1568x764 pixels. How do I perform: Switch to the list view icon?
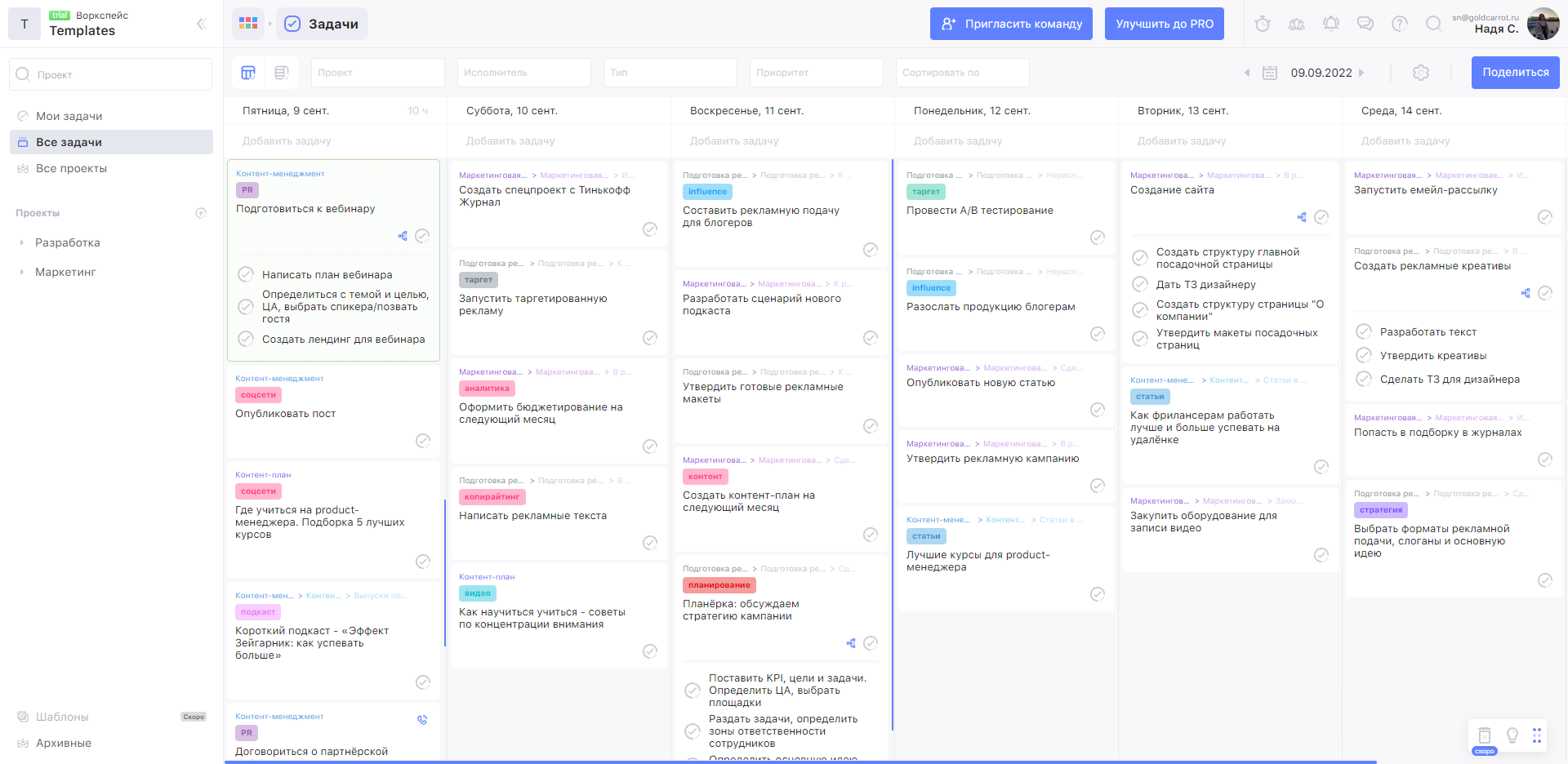pos(282,73)
